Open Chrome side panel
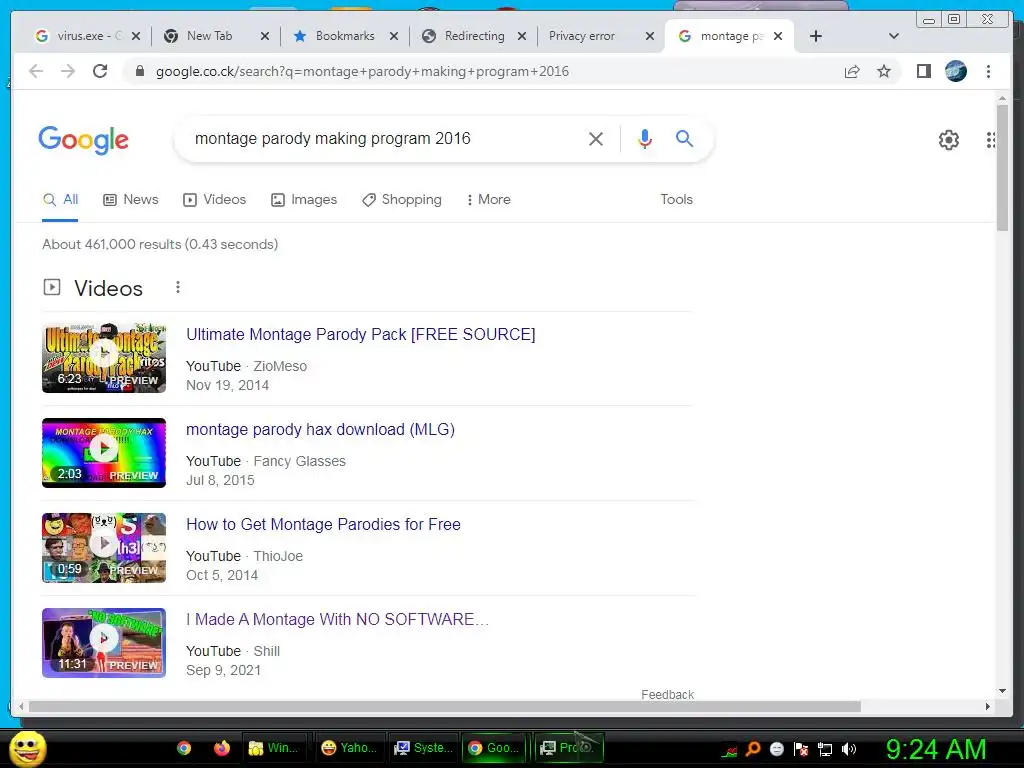This screenshot has height=768, width=1024. tap(923, 71)
